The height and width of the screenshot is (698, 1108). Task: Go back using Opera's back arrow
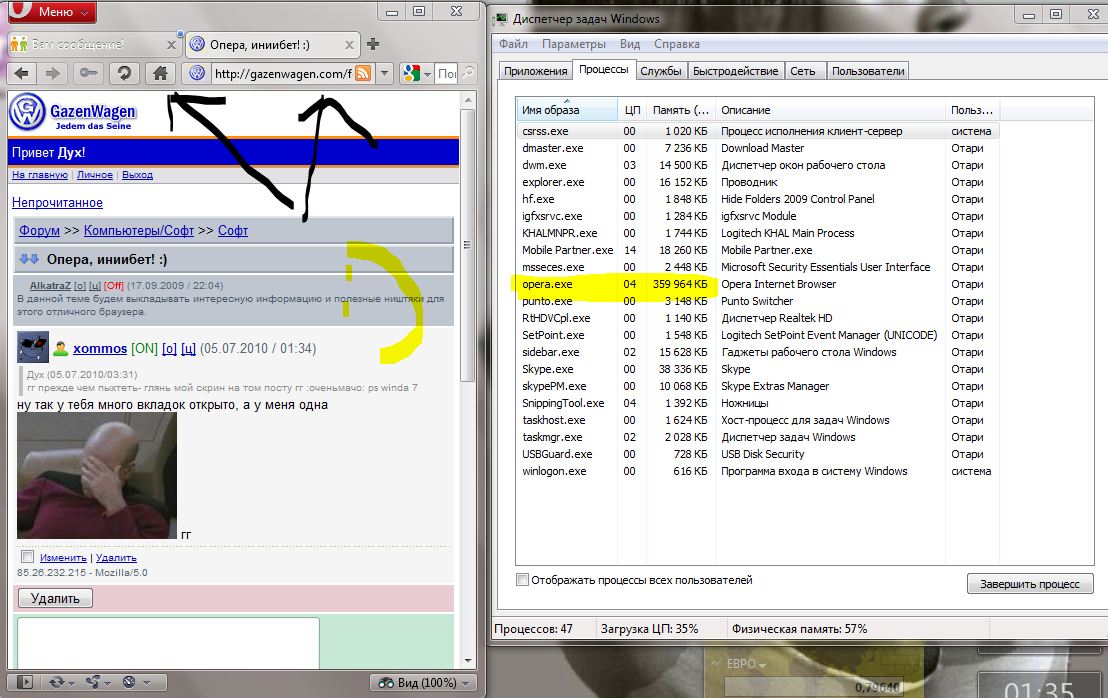(22, 73)
